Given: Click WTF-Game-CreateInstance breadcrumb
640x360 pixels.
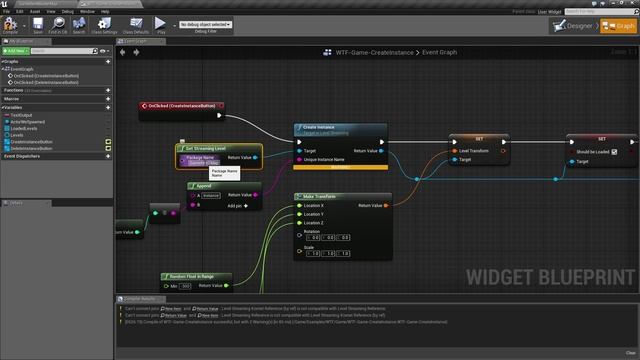Looking at the screenshot, I should coord(374,52).
